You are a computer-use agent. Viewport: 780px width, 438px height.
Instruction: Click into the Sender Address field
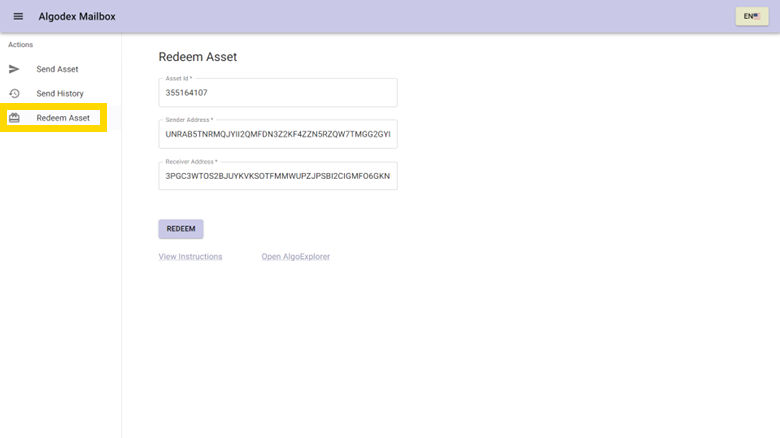[x=277, y=134]
